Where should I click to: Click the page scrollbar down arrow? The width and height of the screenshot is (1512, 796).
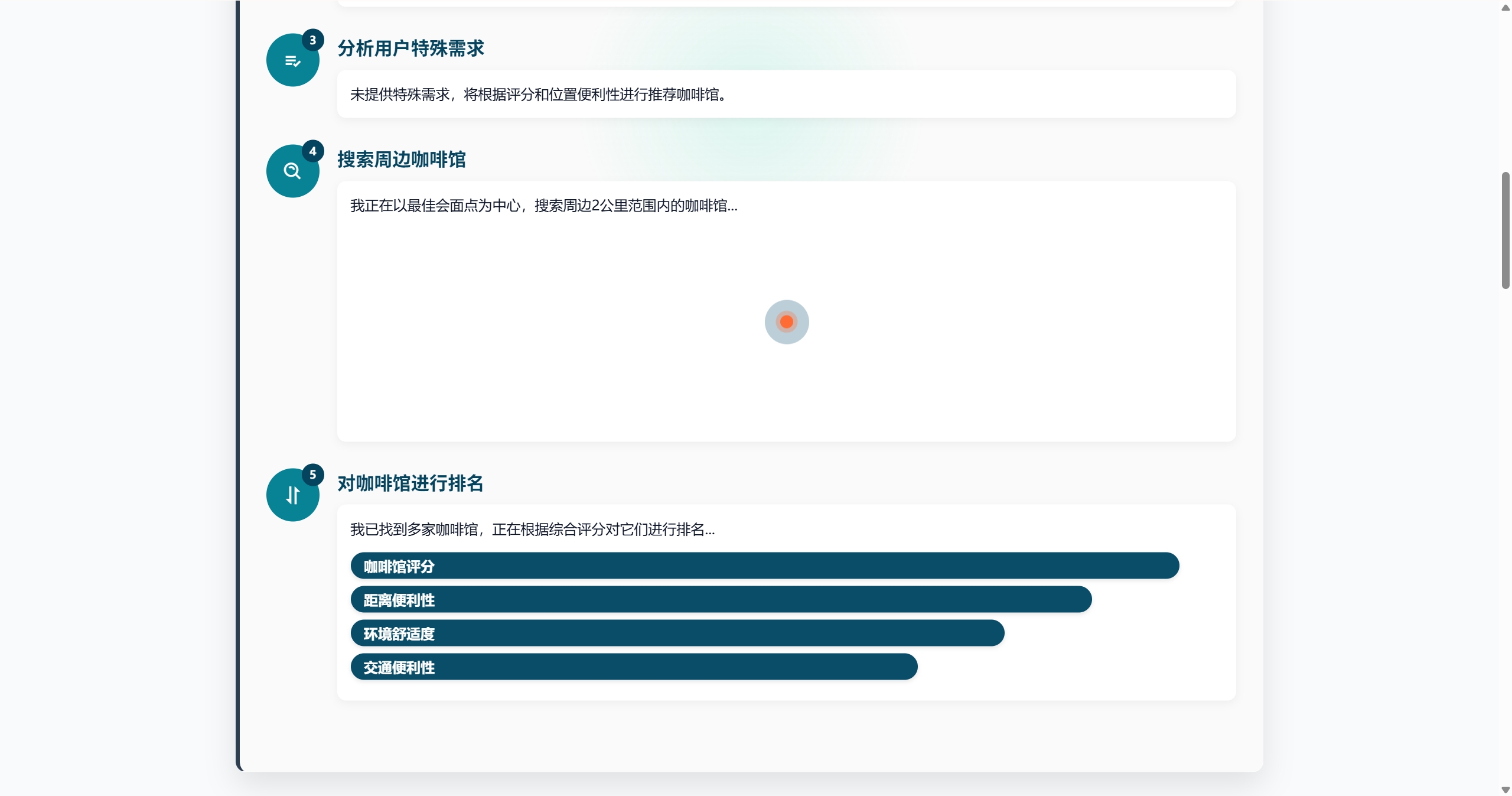pos(1505,790)
